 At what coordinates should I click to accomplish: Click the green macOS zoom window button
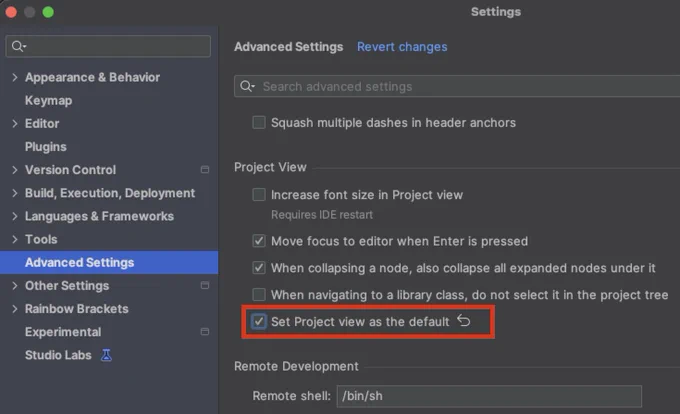(x=48, y=12)
